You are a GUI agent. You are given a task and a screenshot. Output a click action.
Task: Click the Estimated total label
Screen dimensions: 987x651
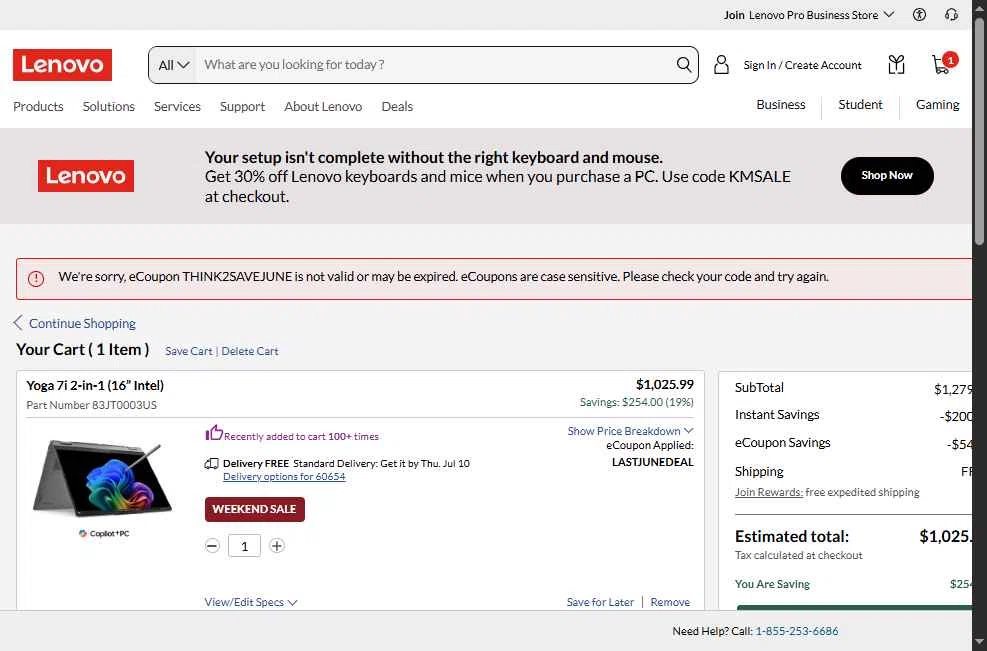point(792,536)
